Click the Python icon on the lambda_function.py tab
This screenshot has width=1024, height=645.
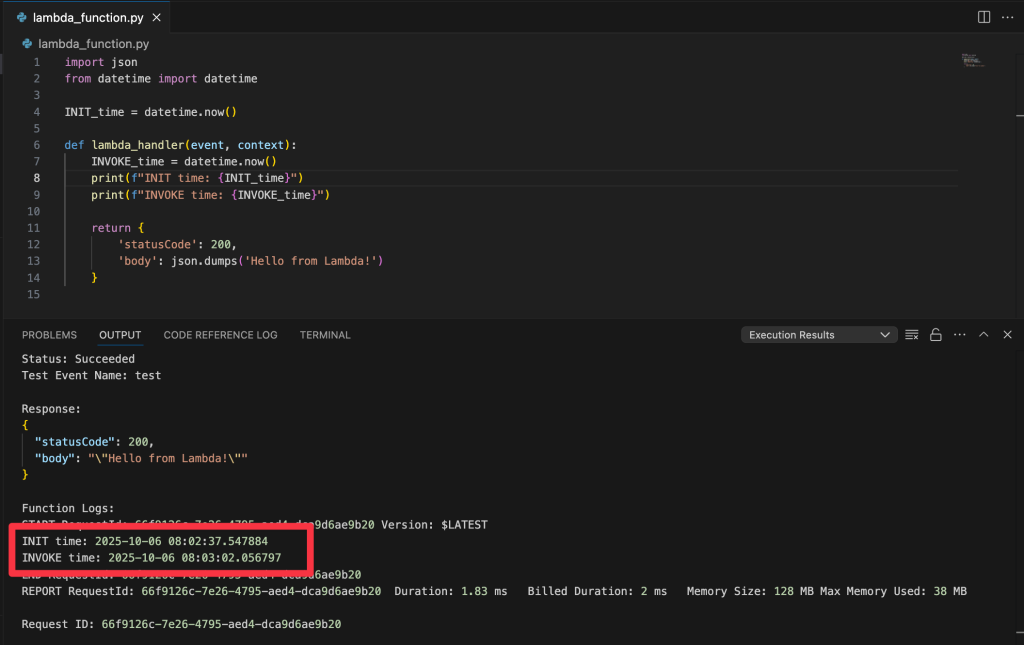pyautogui.click(x=22, y=17)
